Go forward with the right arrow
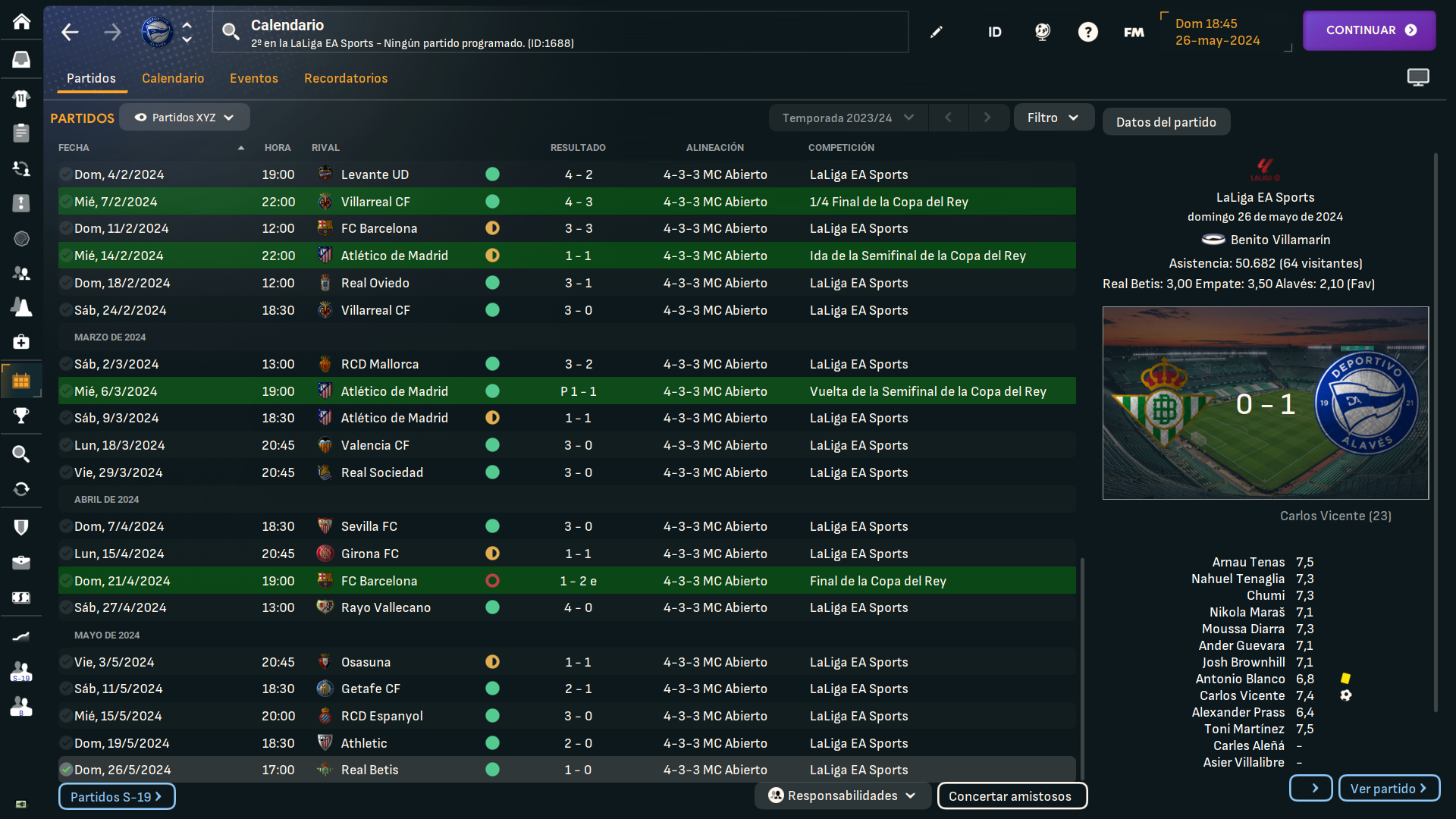The image size is (1456, 819). [x=112, y=32]
